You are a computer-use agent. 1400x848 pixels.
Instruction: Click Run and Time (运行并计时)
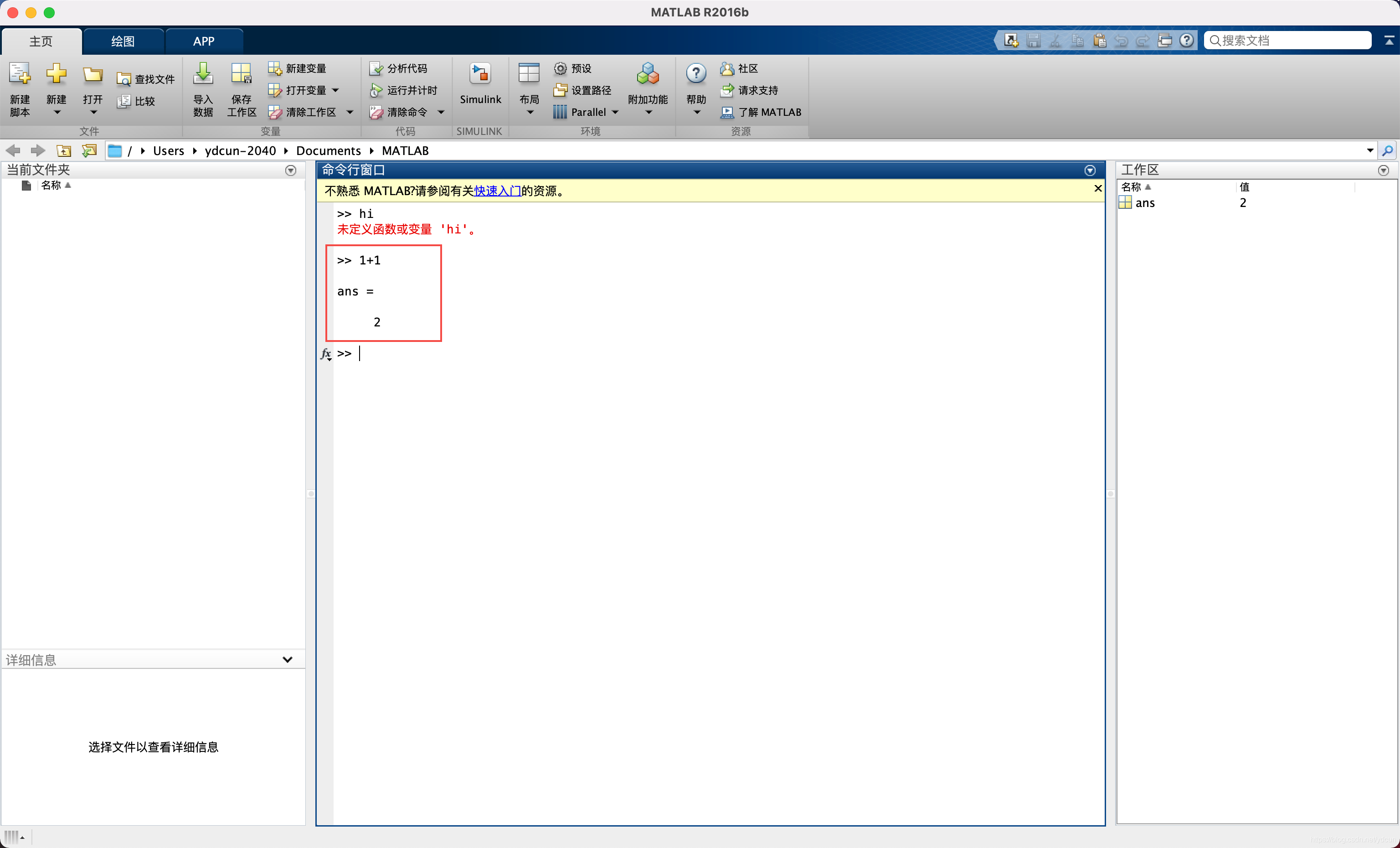point(403,90)
